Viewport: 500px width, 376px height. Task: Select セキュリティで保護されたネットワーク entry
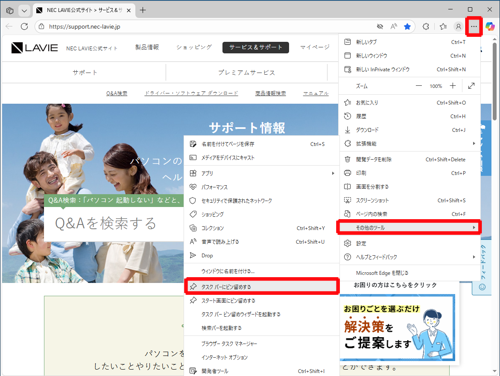pos(261,201)
